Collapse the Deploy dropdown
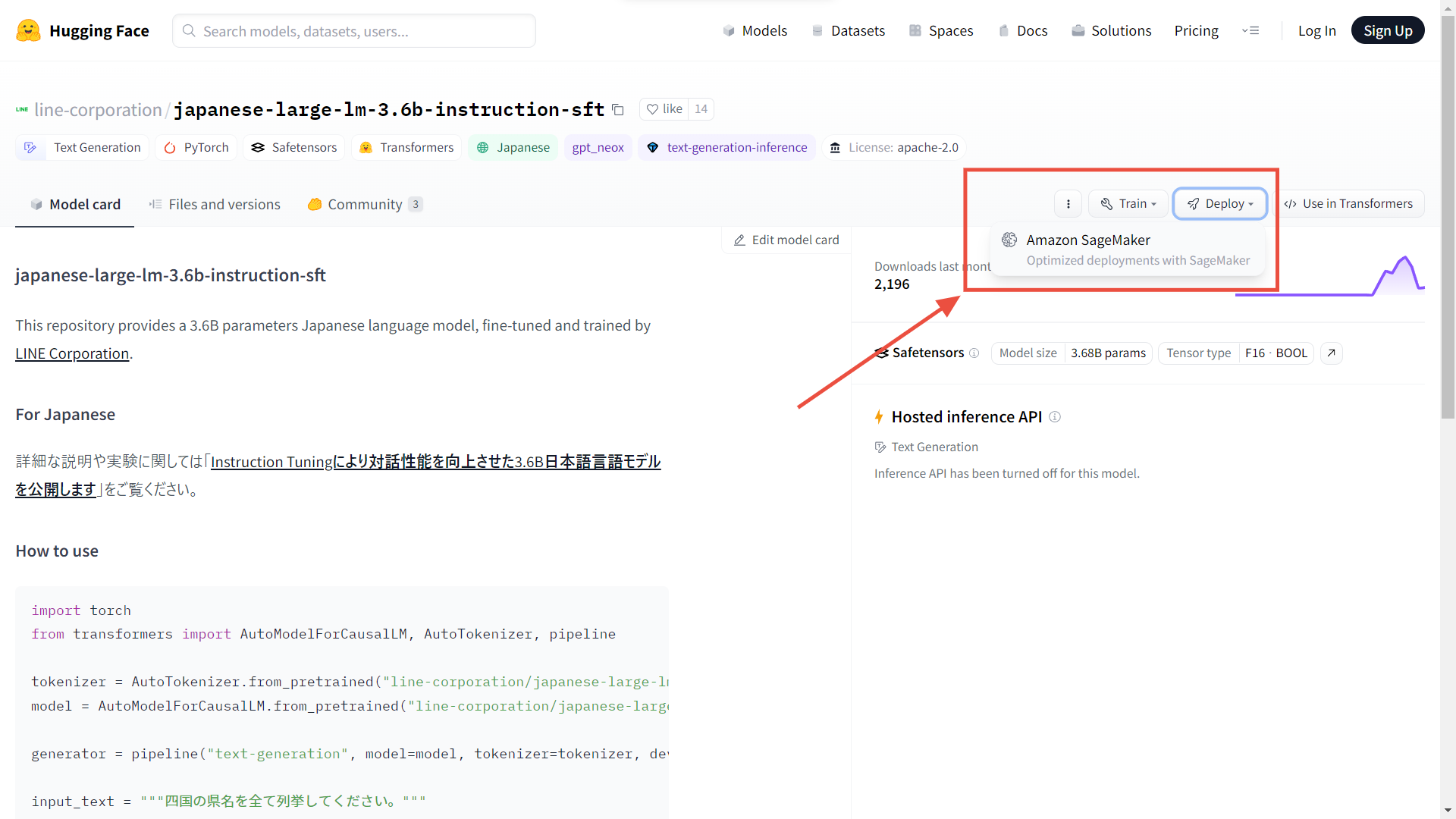The height and width of the screenshot is (819, 1456). 1219,204
